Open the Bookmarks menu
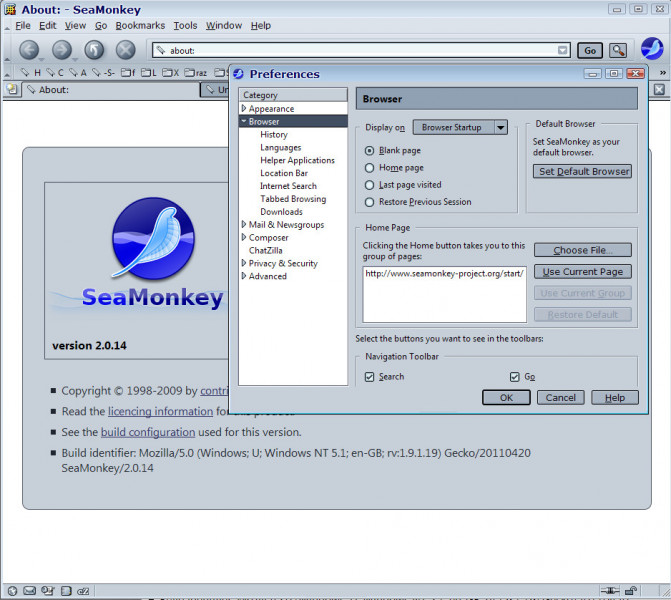 pos(140,26)
